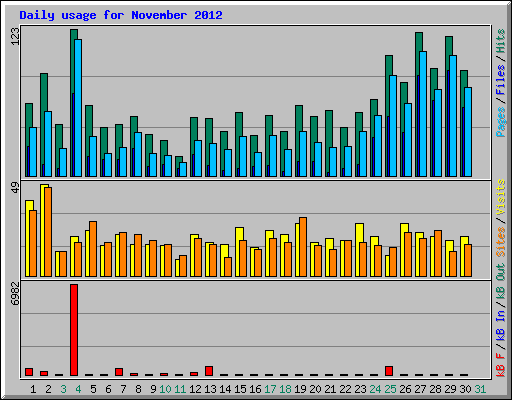512x400 pixels.
Task: Click green day 4 label
Action: tap(78, 389)
